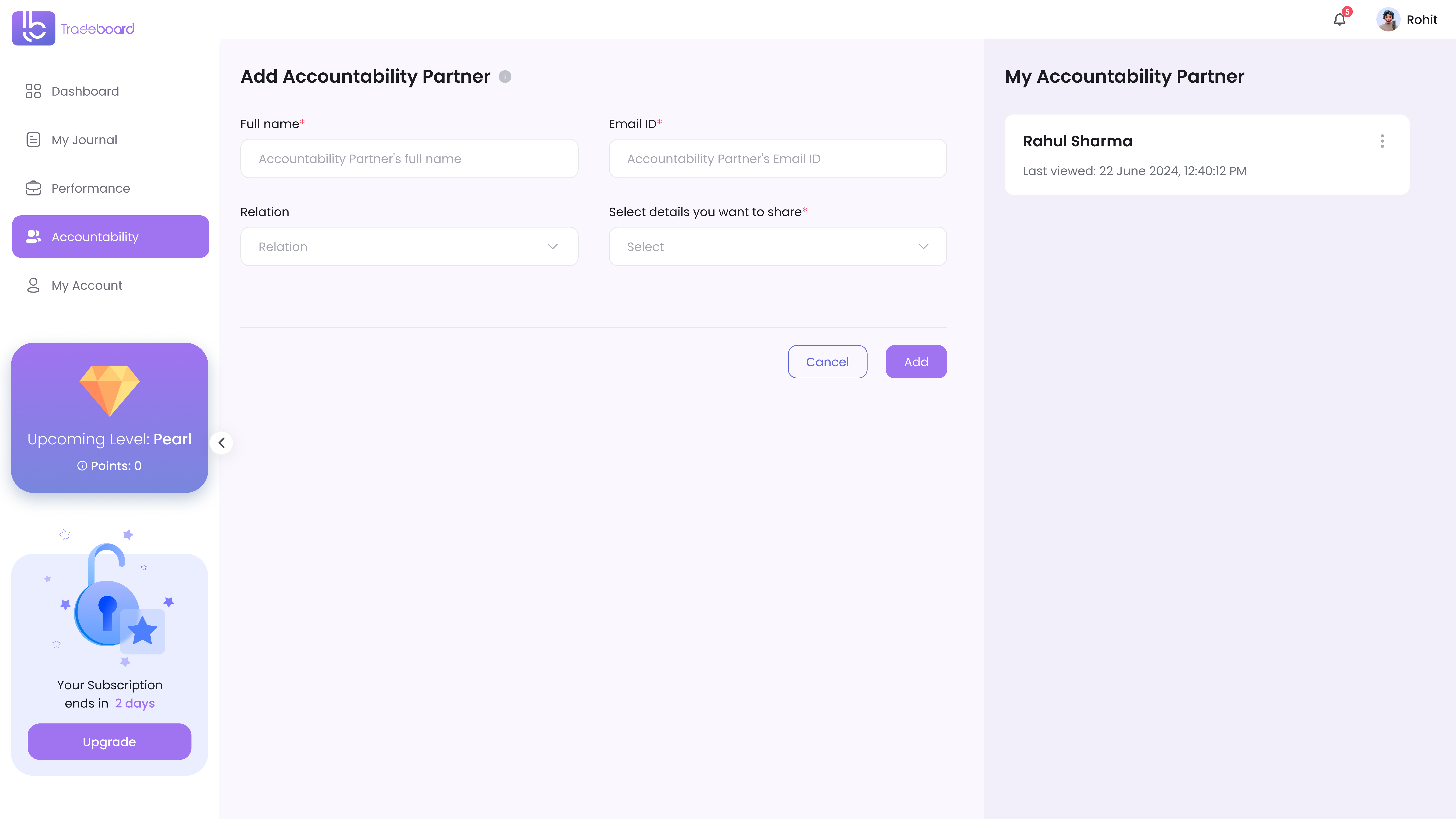Click the Performance briefcase icon
The height and width of the screenshot is (819, 1456).
point(33,188)
